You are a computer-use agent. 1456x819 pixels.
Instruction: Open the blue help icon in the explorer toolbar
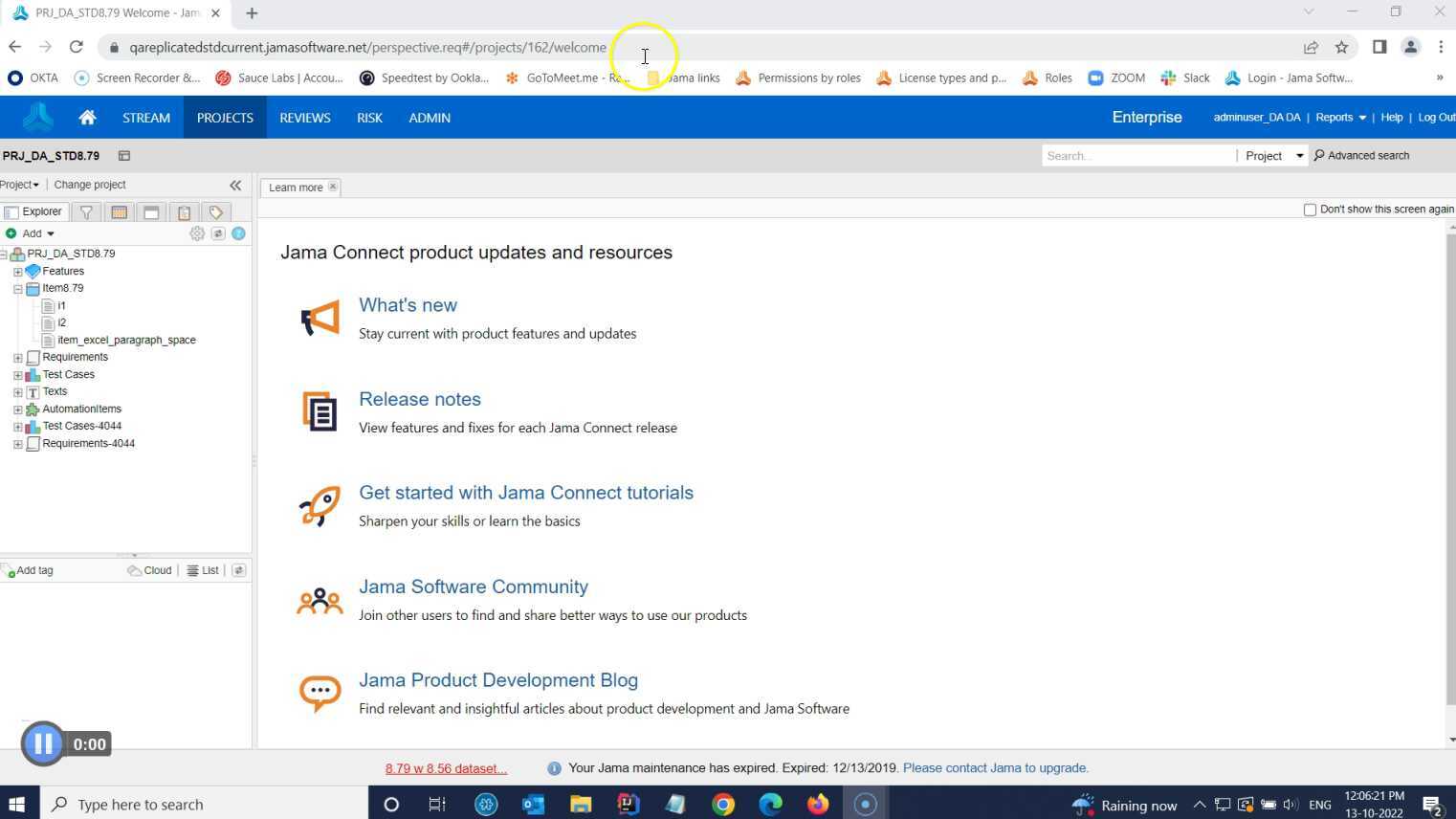pyautogui.click(x=238, y=233)
